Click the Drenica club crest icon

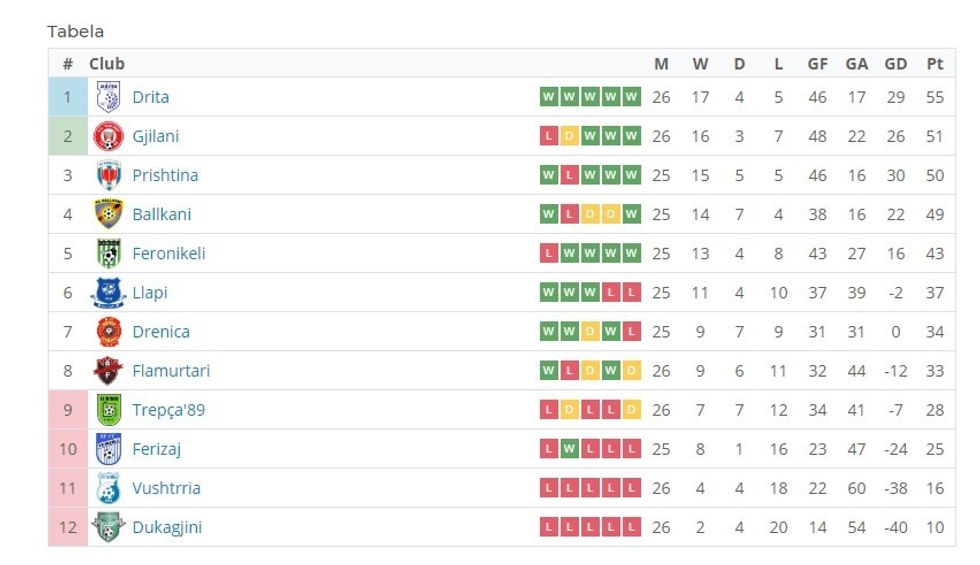[x=108, y=331]
